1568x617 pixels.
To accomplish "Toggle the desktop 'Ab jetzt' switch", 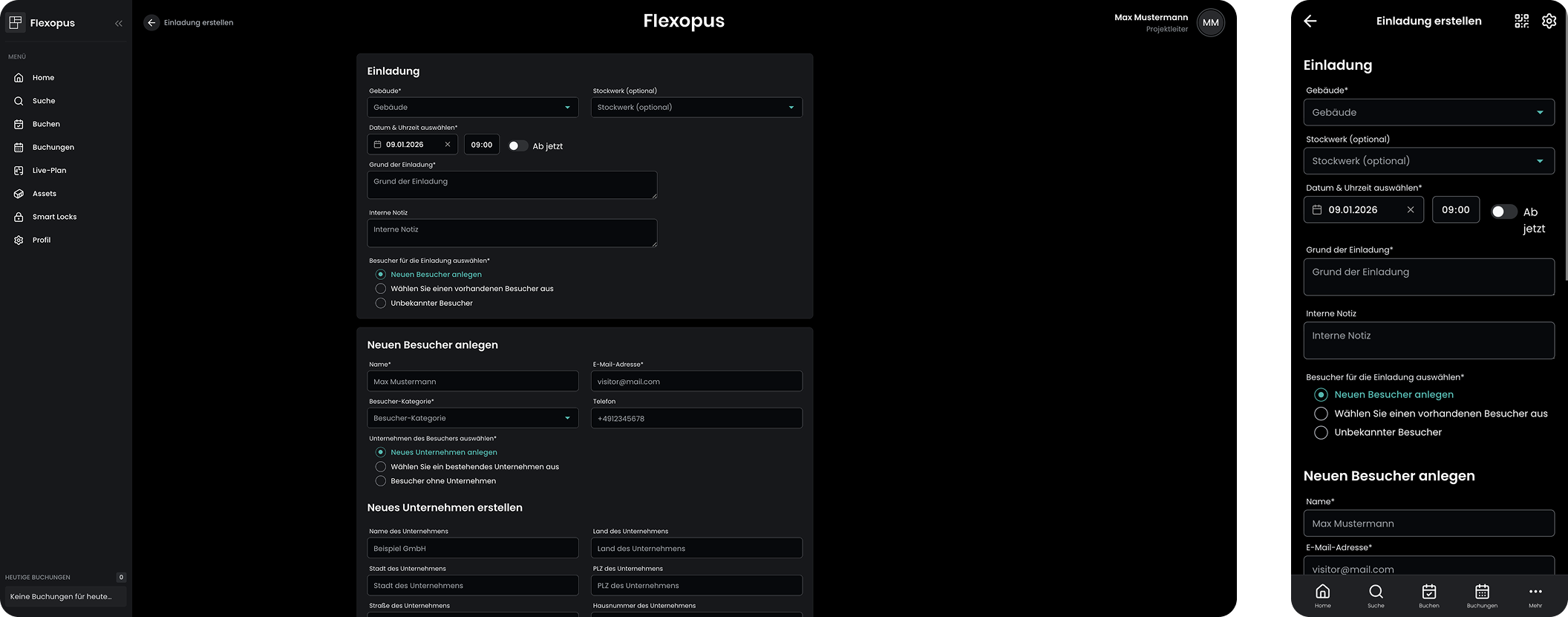I will point(517,146).
